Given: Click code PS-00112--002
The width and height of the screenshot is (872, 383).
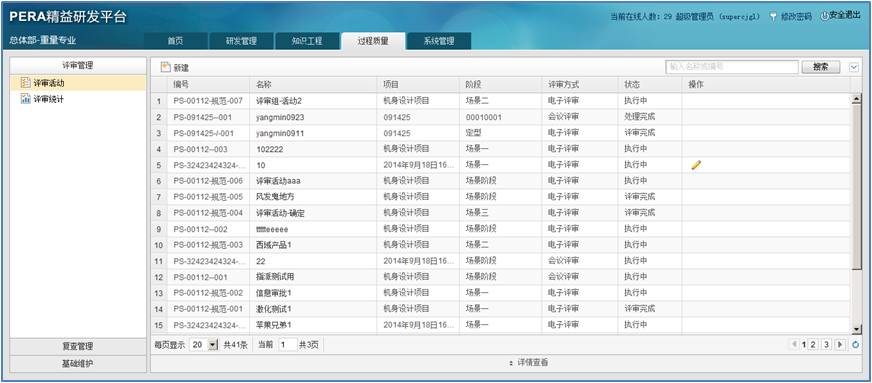Looking at the screenshot, I should [200, 229].
